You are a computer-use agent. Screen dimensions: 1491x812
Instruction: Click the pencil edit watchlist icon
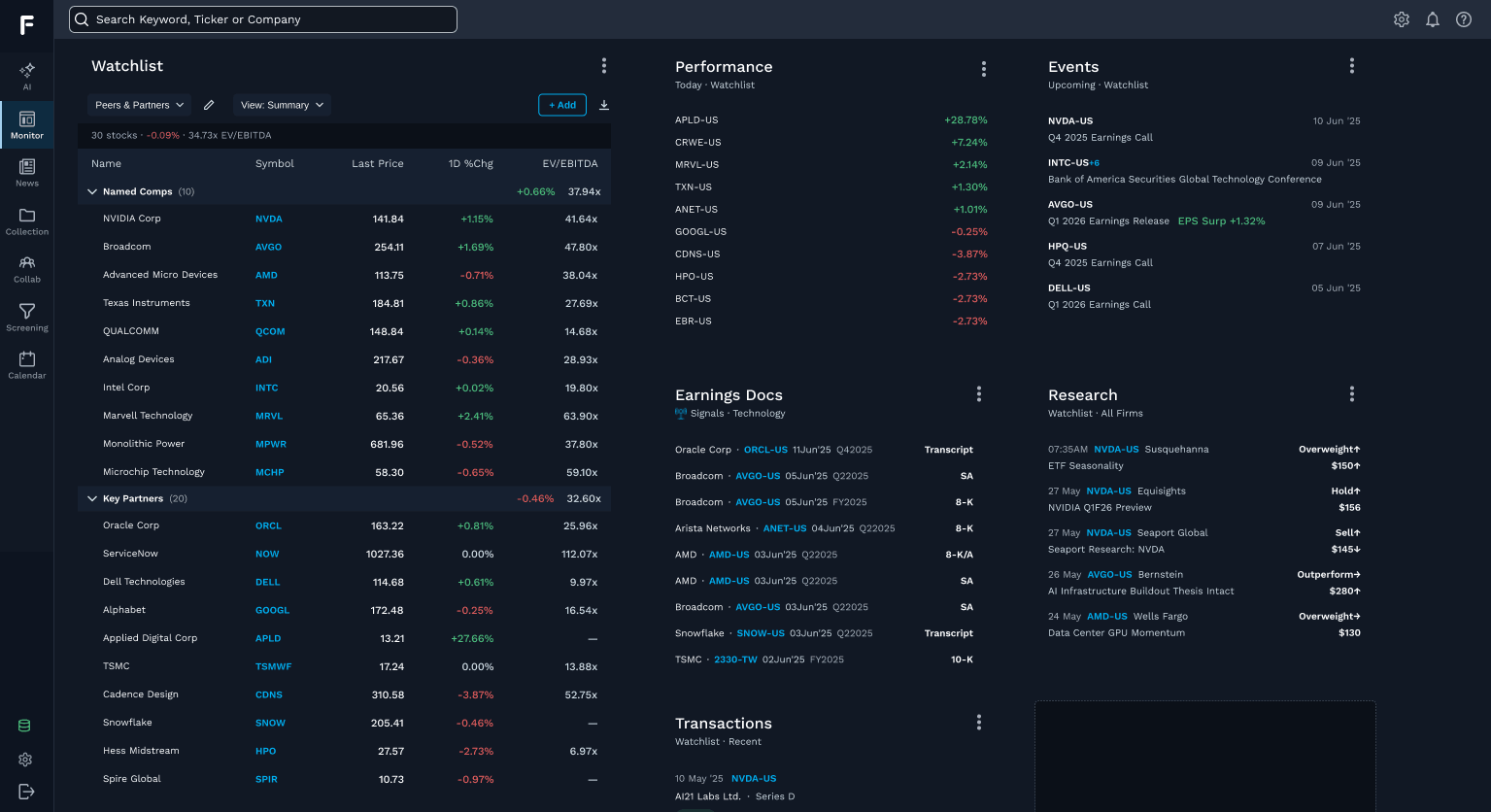pyautogui.click(x=209, y=105)
